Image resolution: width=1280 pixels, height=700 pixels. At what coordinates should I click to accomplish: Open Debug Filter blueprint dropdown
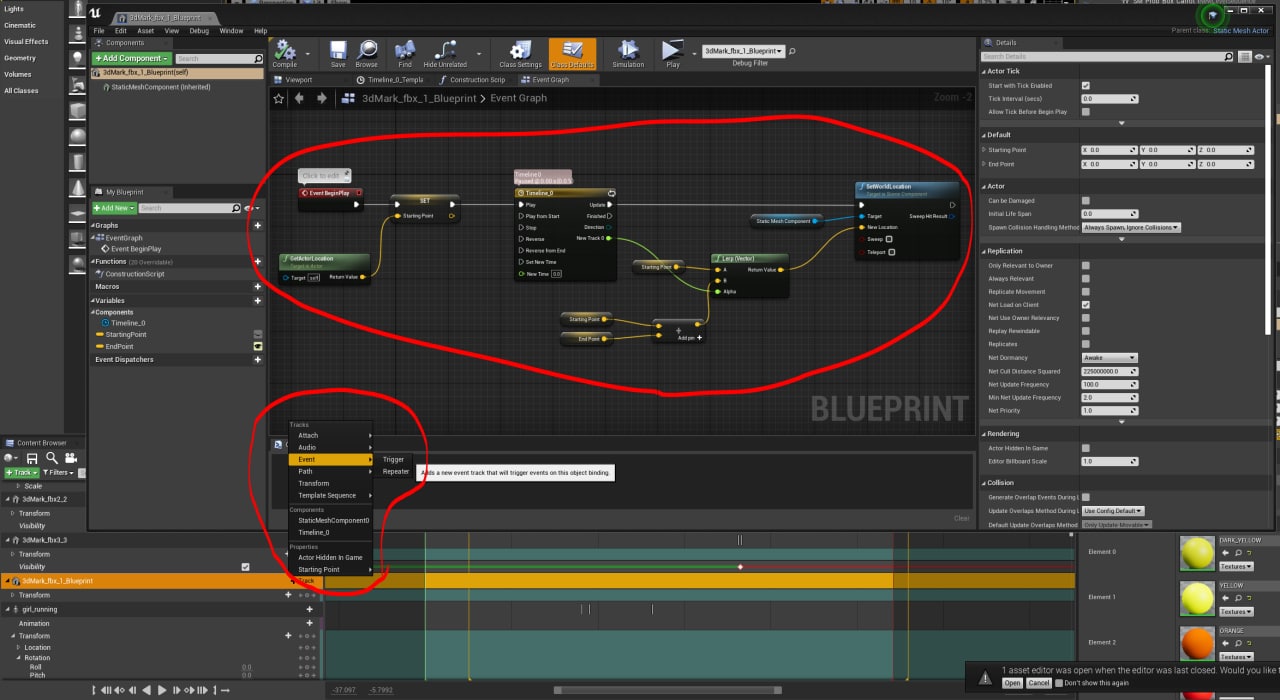(x=743, y=51)
